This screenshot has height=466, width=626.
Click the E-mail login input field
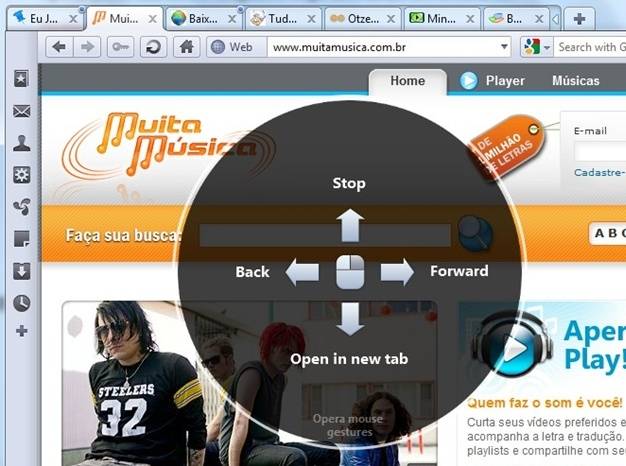coord(600,152)
